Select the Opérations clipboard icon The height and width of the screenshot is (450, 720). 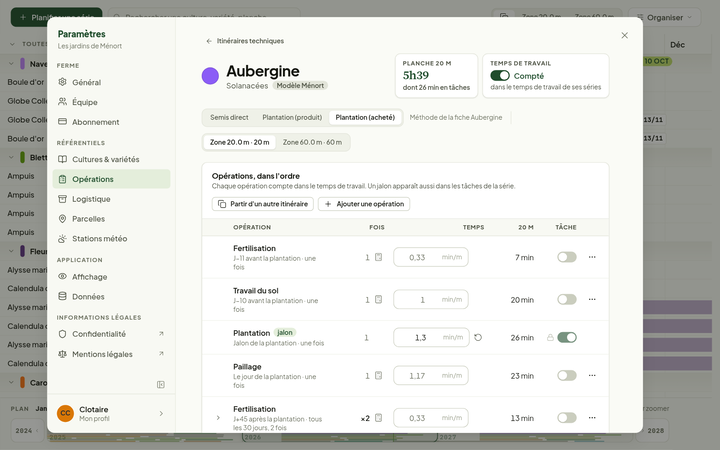point(62,179)
